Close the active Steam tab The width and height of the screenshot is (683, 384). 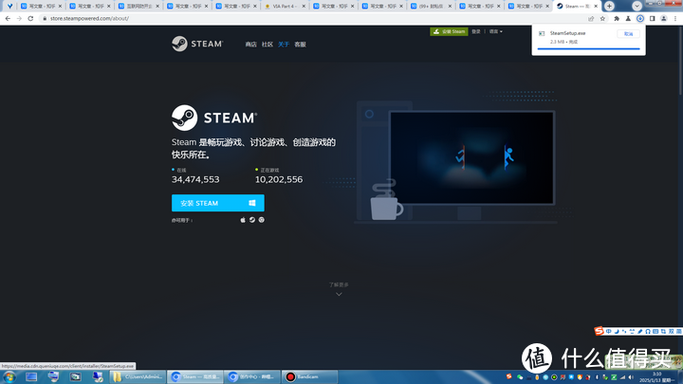tap(596, 6)
